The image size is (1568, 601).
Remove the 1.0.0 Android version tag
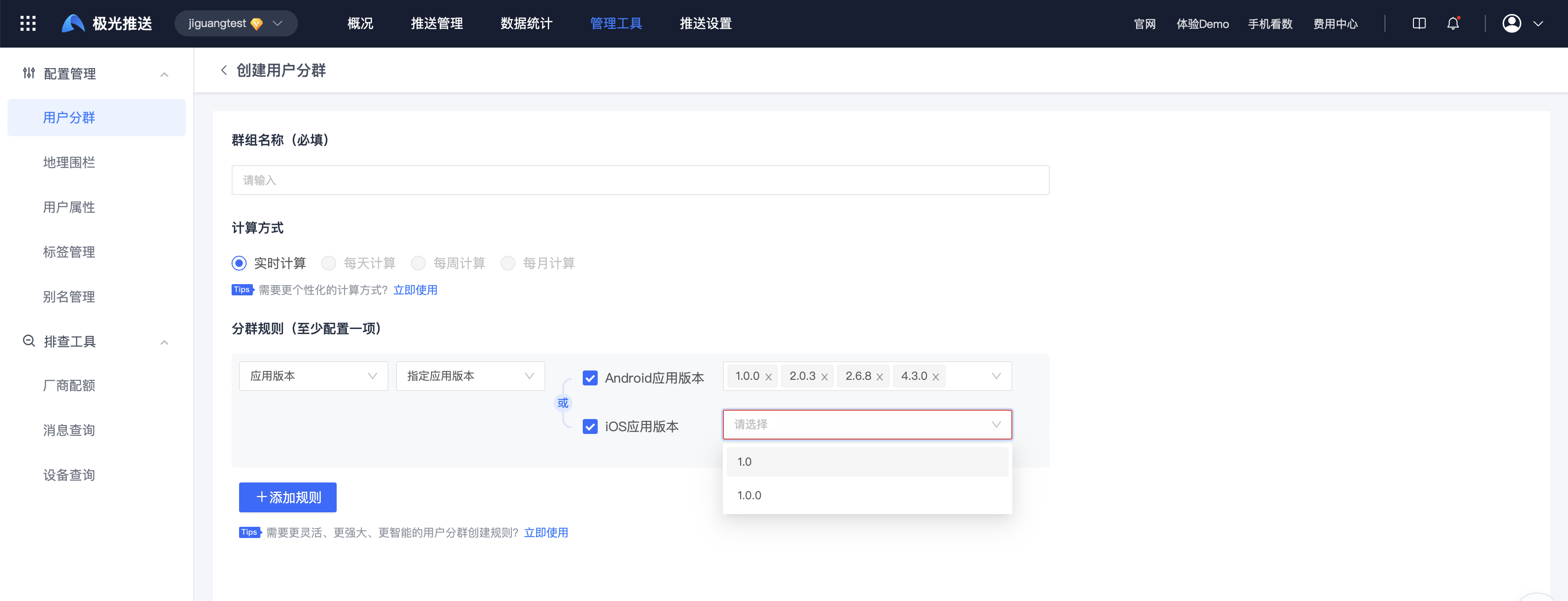pyautogui.click(x=769, y=377)
